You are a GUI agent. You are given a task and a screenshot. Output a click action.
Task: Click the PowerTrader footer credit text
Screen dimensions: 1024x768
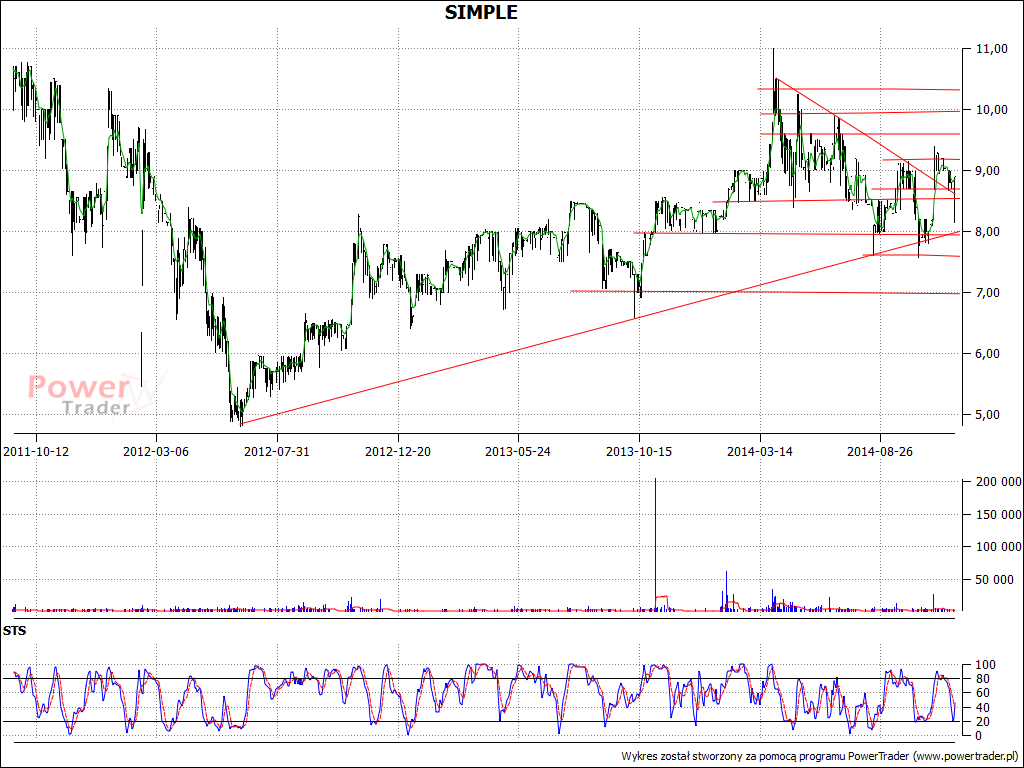pos(820,756)
